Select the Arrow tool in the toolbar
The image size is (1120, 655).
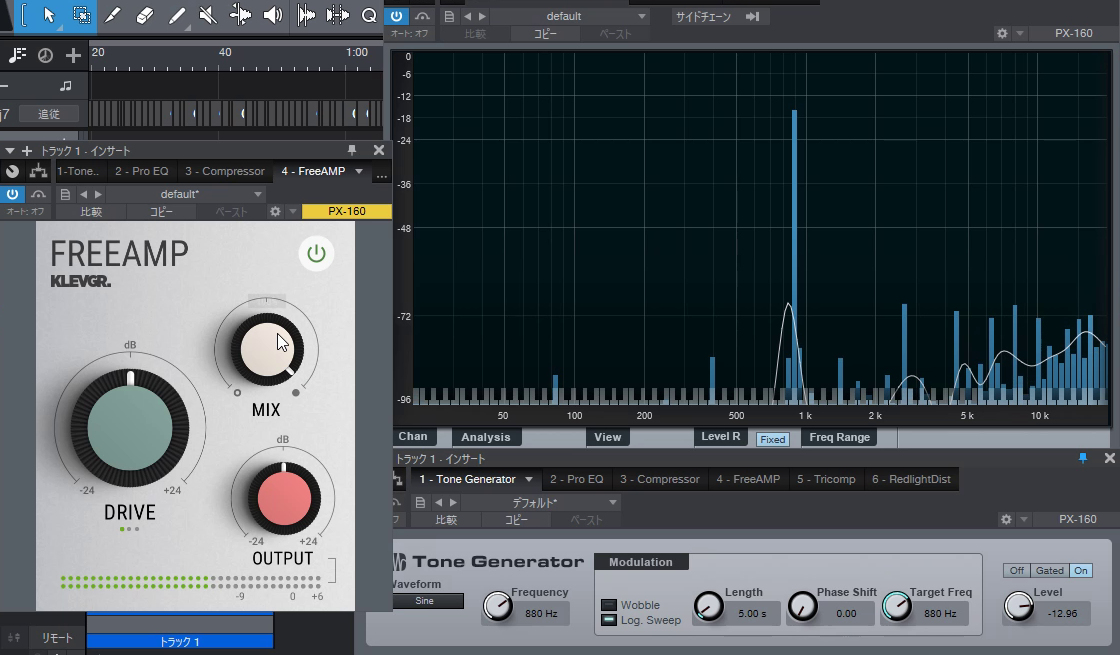[x=49, y=16]
